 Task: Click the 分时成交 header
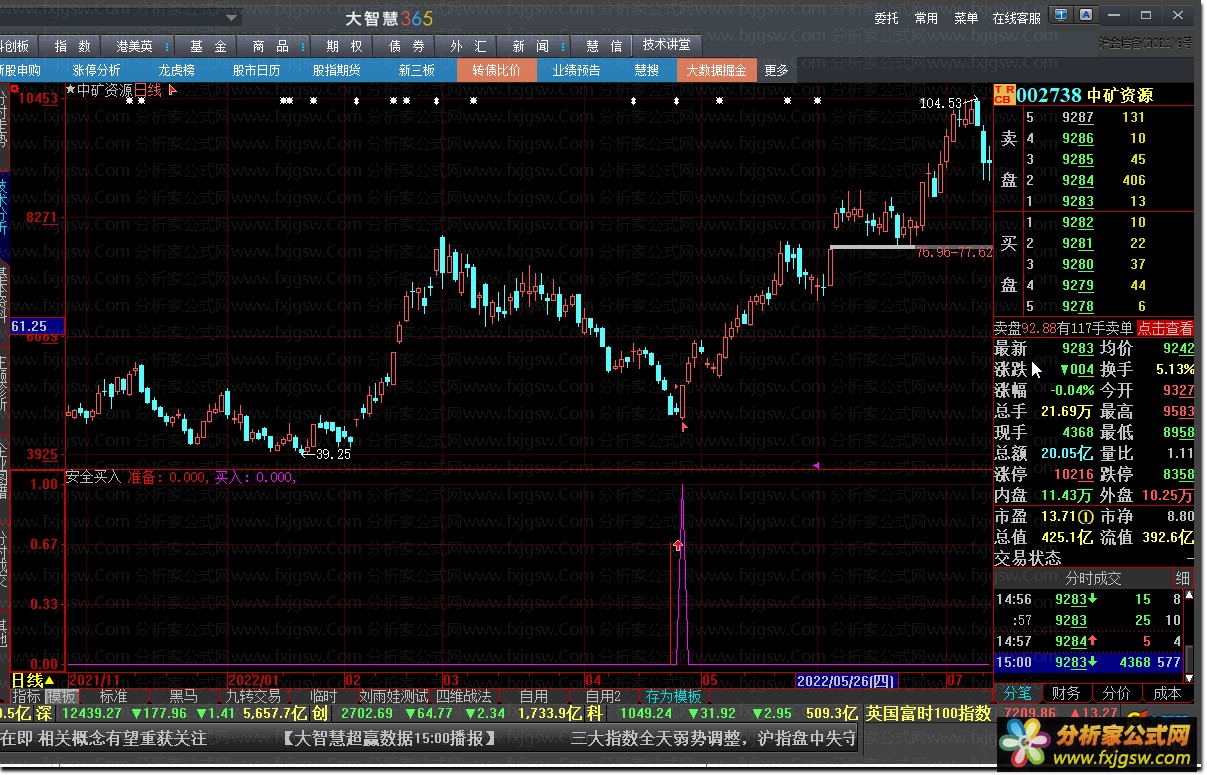pyautogui.click(x=1093, y=578)
